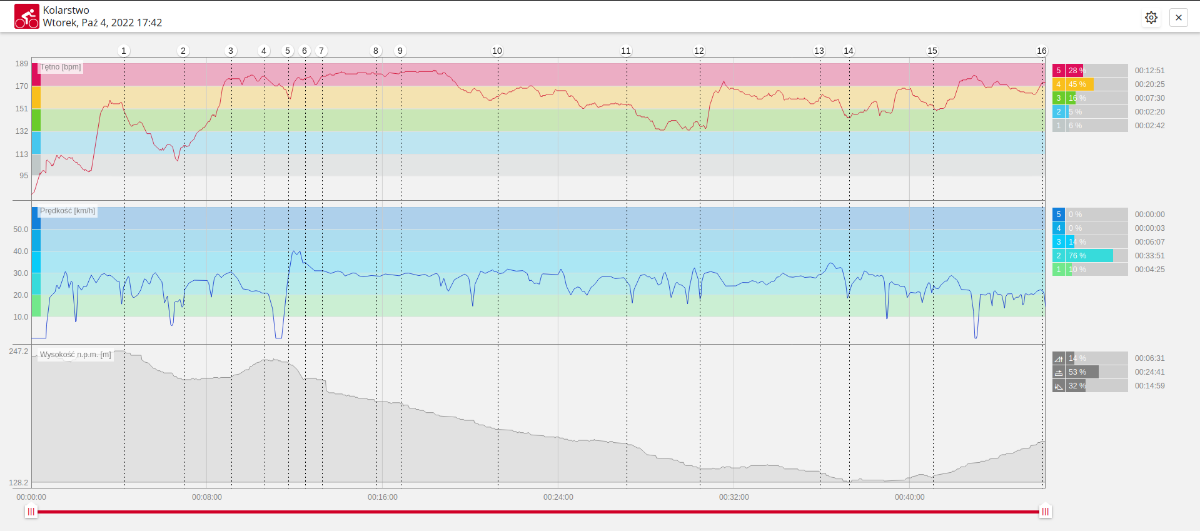Open chart settings via gear icon
This screenshot has width=1200, height=531.
(x=1151, y=18)
